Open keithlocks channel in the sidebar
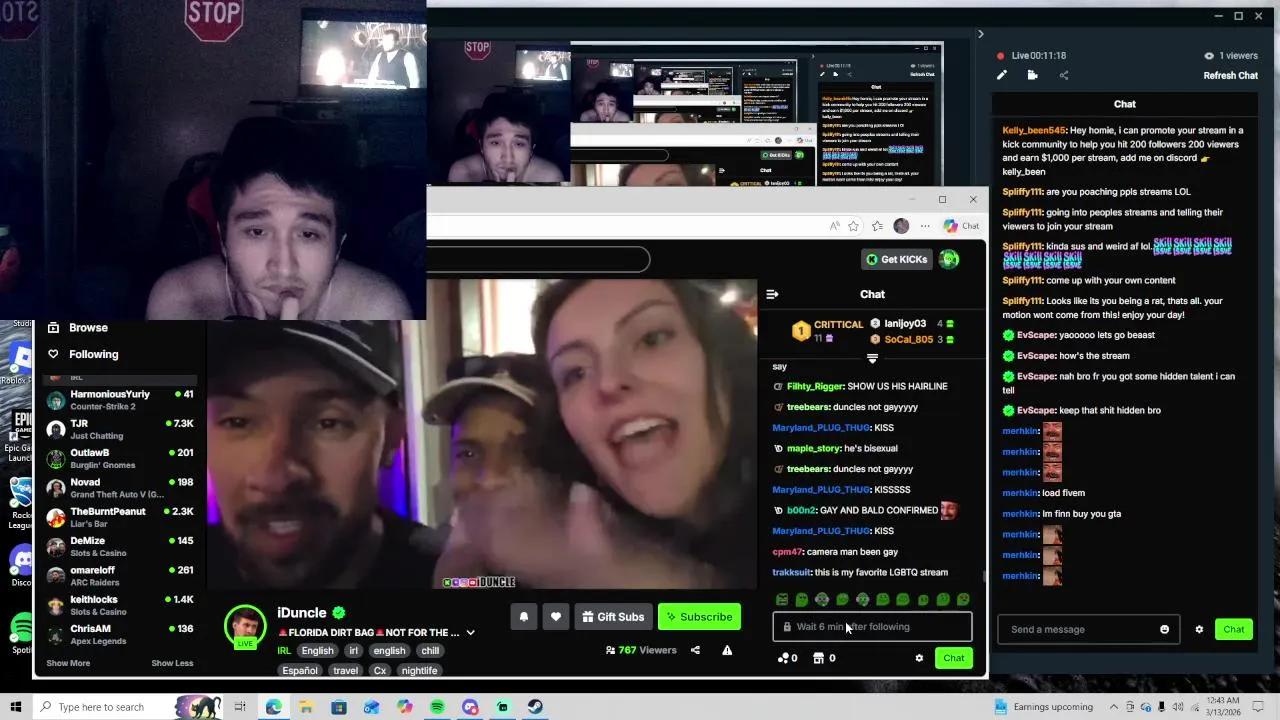Viewport: 1280px width, 720px height. coord(120,605)
